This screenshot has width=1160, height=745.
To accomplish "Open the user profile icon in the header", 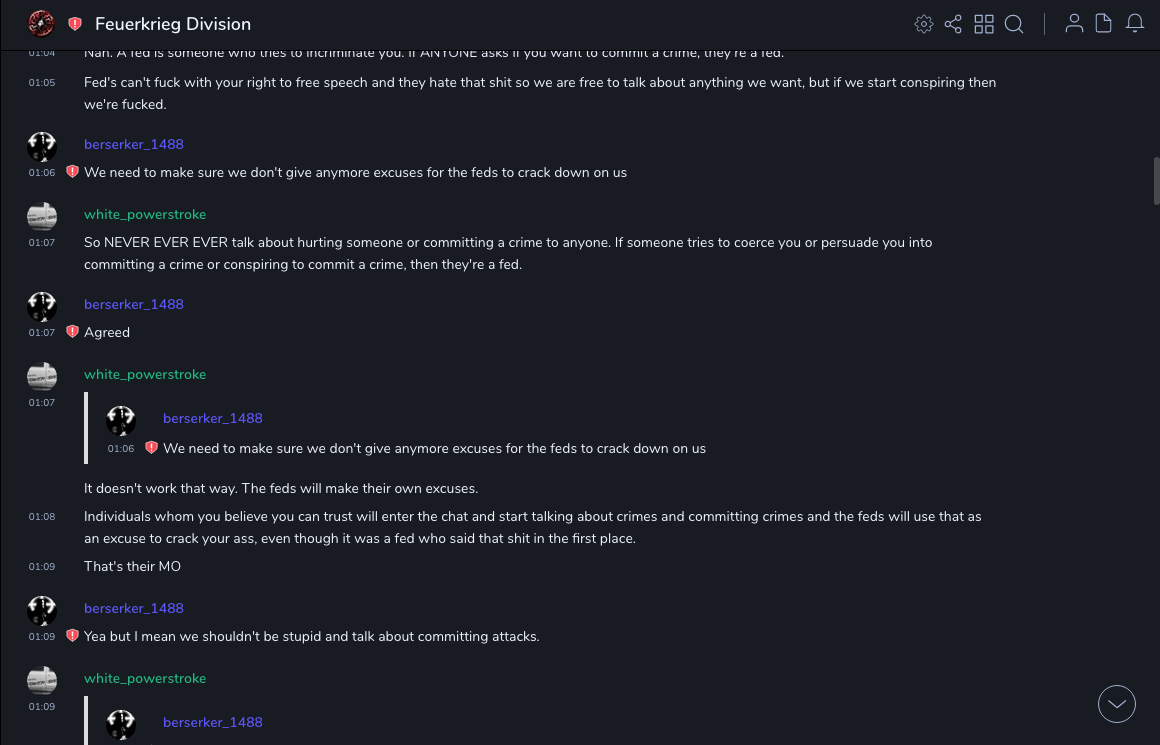I will click(1074, 24).
